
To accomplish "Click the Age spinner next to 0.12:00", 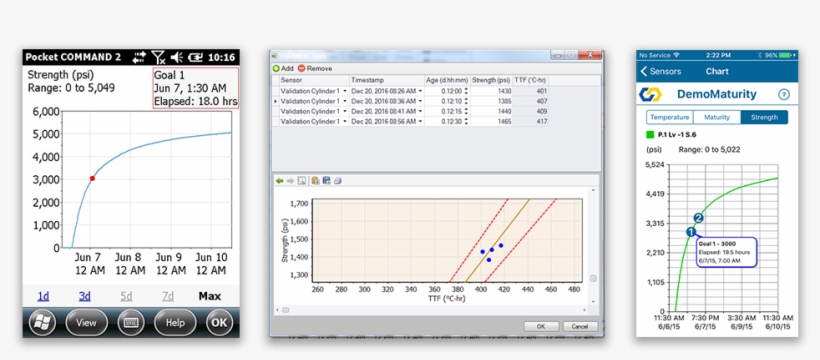I will point(466,91).
